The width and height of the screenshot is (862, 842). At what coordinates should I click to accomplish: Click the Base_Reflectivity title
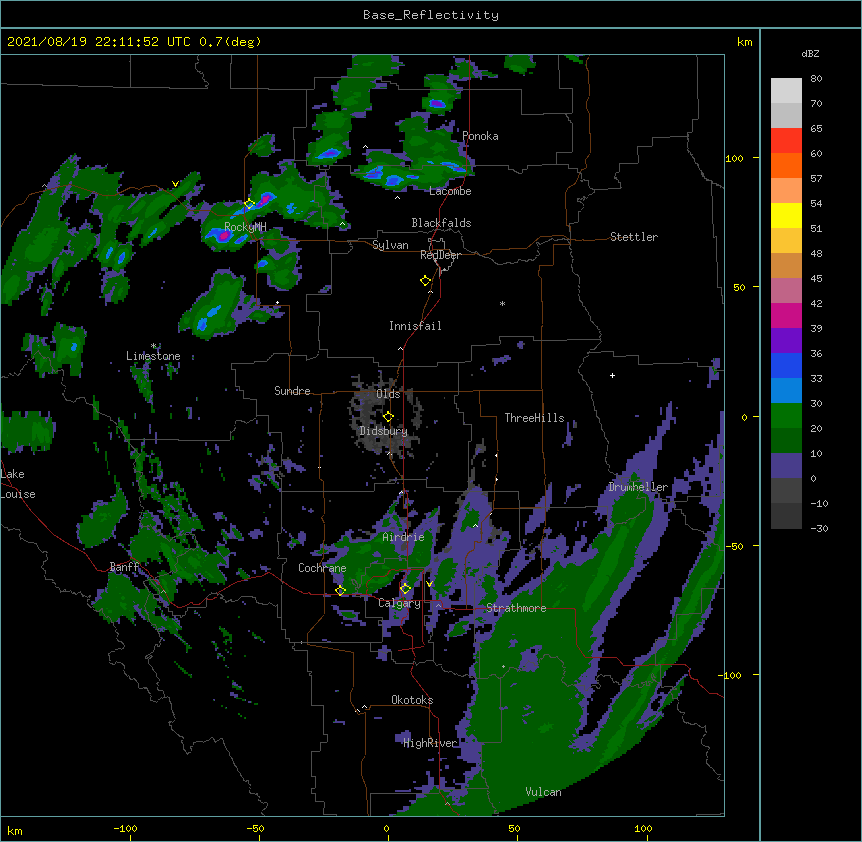coord(431,15)
